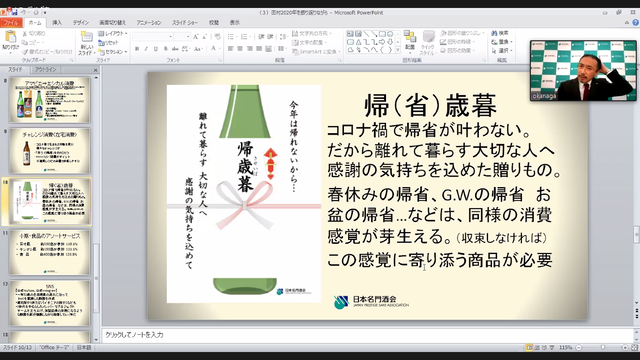This screenshot has height=360, width=640.
Task: Toggle strikethrough (abc) button
Action: [175, 49]
